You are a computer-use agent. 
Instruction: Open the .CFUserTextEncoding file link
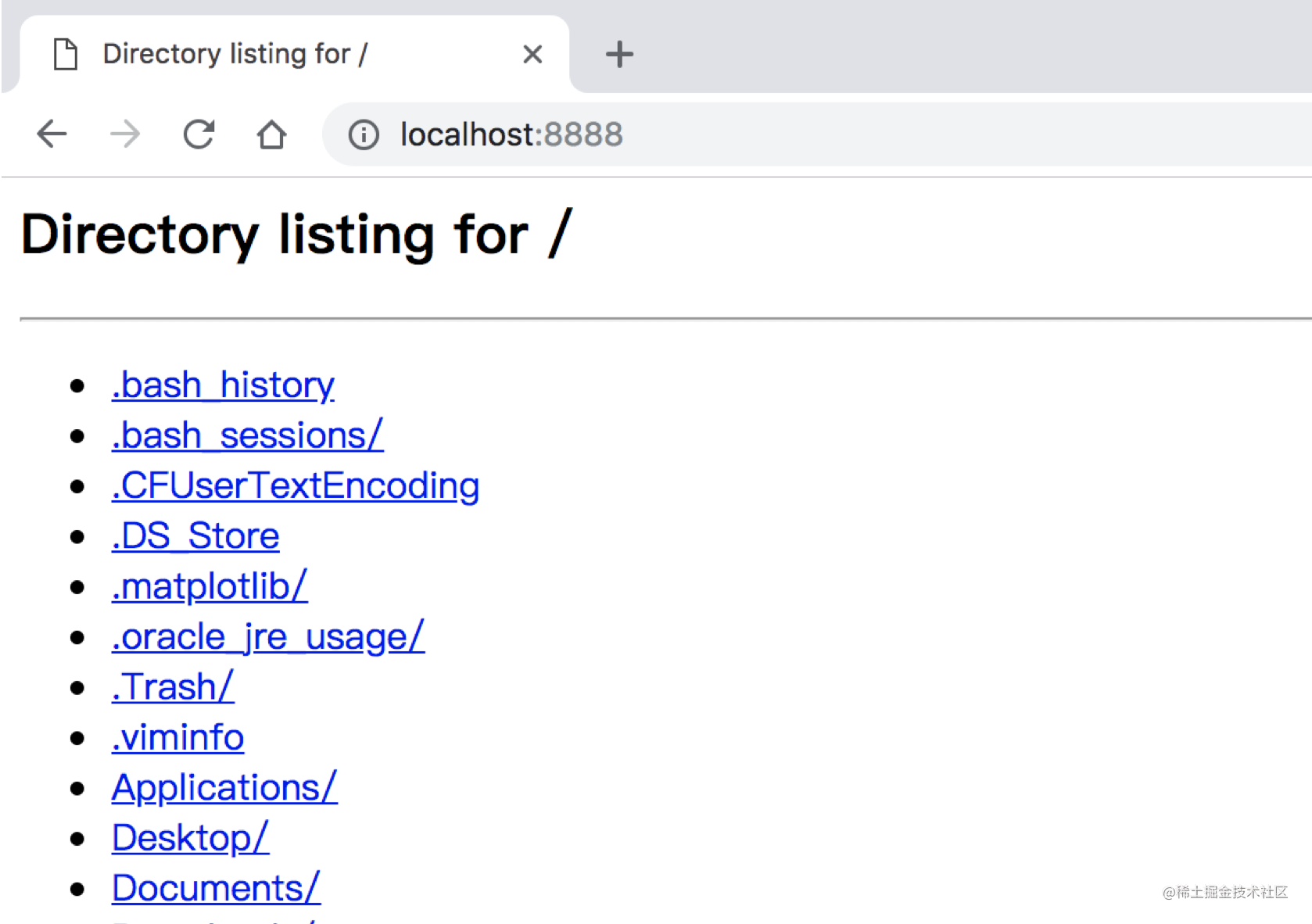click(x=296, y=485)
